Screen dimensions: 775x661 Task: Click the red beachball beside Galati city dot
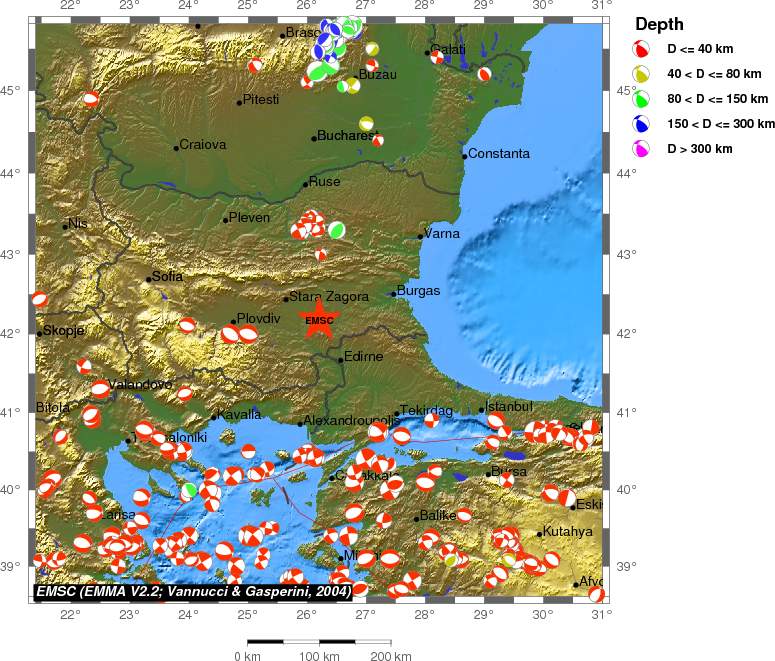coord(437,57)
